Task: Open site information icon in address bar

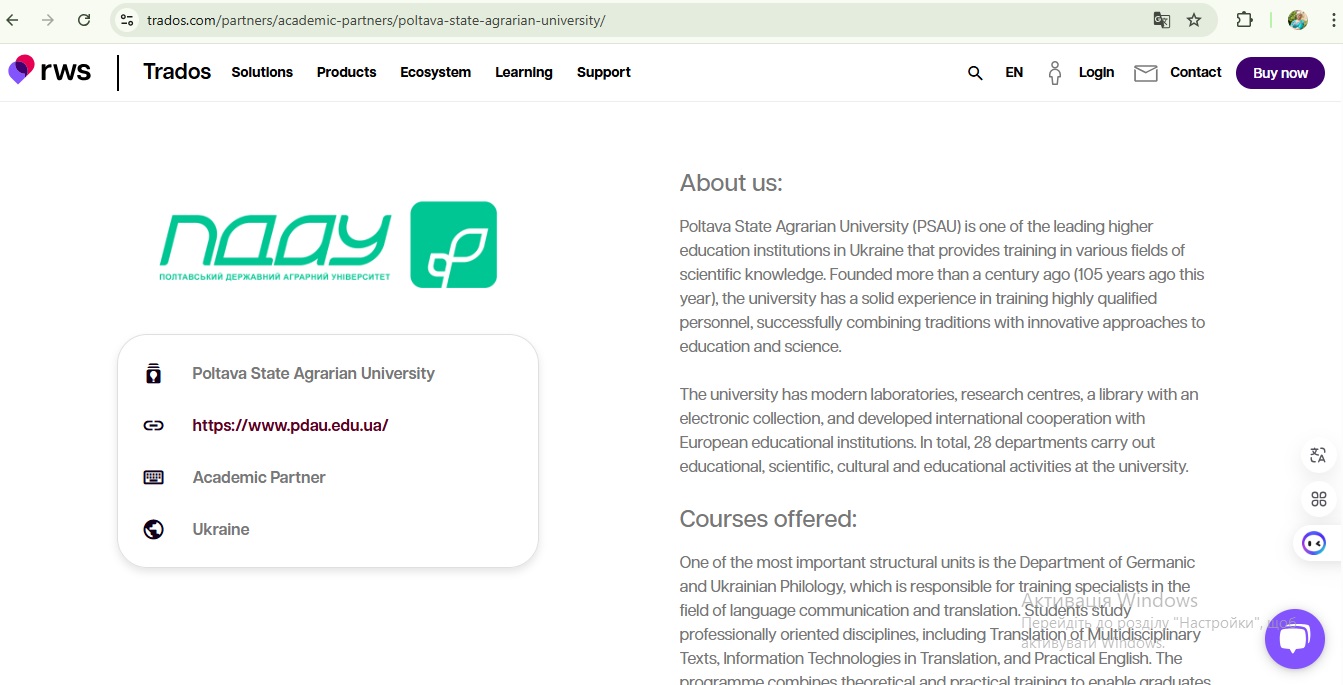Action: coord(126,20)
